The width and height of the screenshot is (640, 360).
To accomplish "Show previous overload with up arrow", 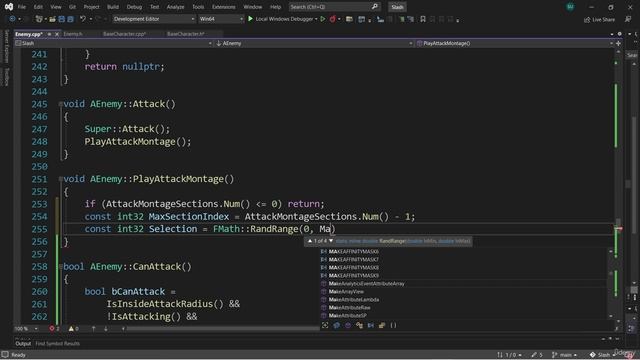I will pyautogui.click(x=310, y=241).
